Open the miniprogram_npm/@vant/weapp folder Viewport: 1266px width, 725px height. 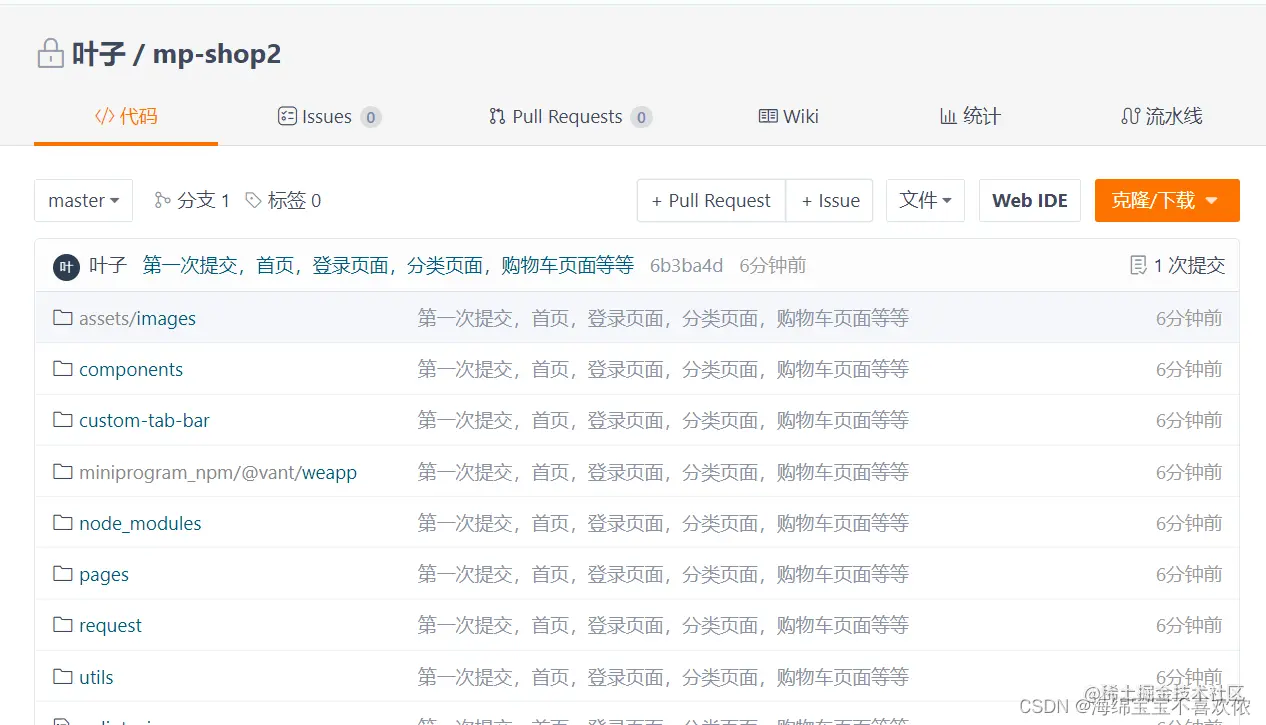pyautogui.click(x=218, y=472)
